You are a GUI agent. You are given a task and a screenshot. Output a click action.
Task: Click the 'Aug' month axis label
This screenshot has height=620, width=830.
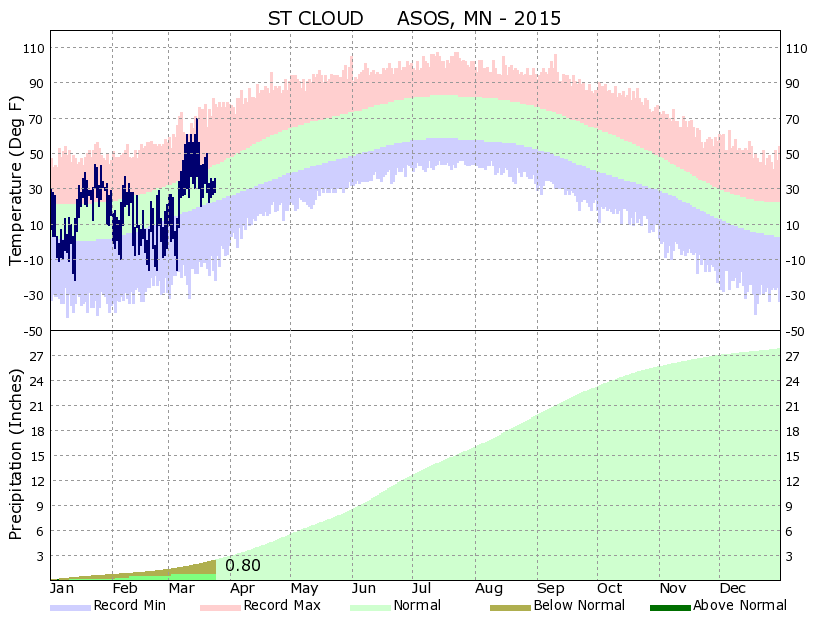point(489,588)
